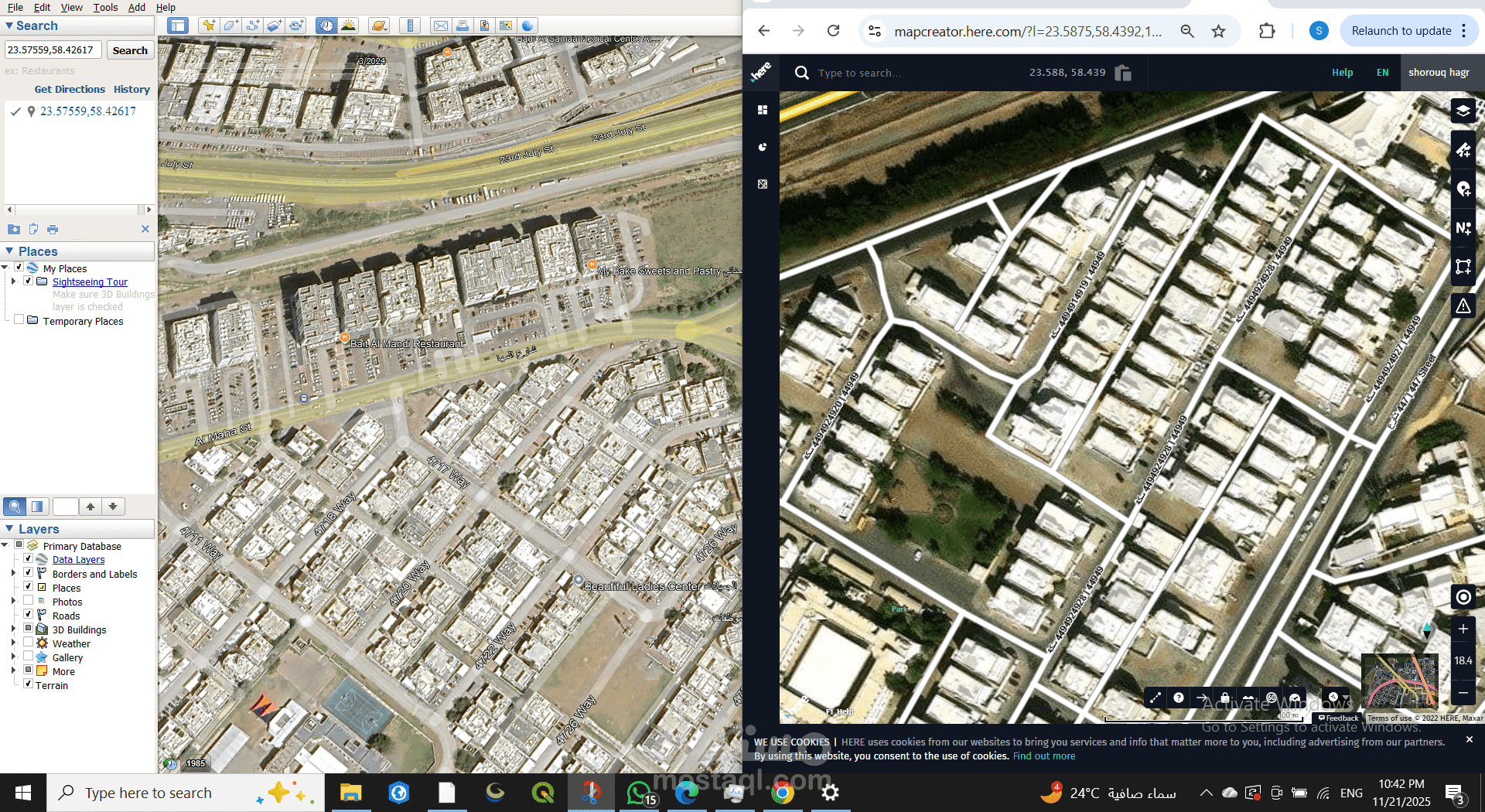Screen dimensions: 1485x812
Task: Expand the Weather tree node
Action: pyautogui.click(x=13, y=643)
